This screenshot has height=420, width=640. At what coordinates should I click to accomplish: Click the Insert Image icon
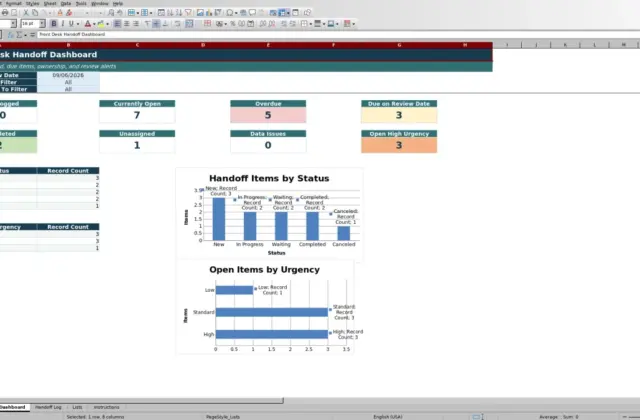coord(200,13)
